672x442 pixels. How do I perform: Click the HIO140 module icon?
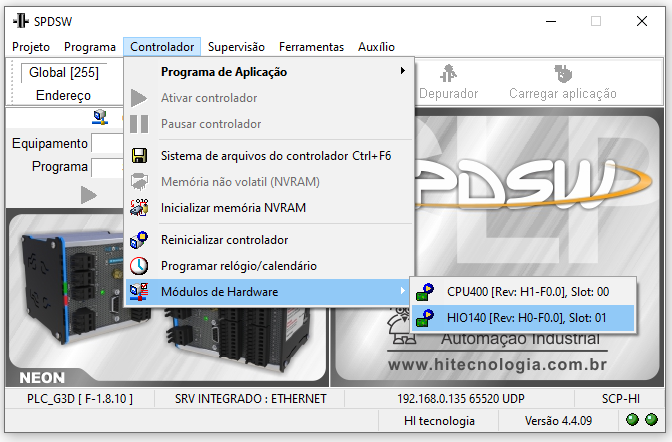(425, 318)
